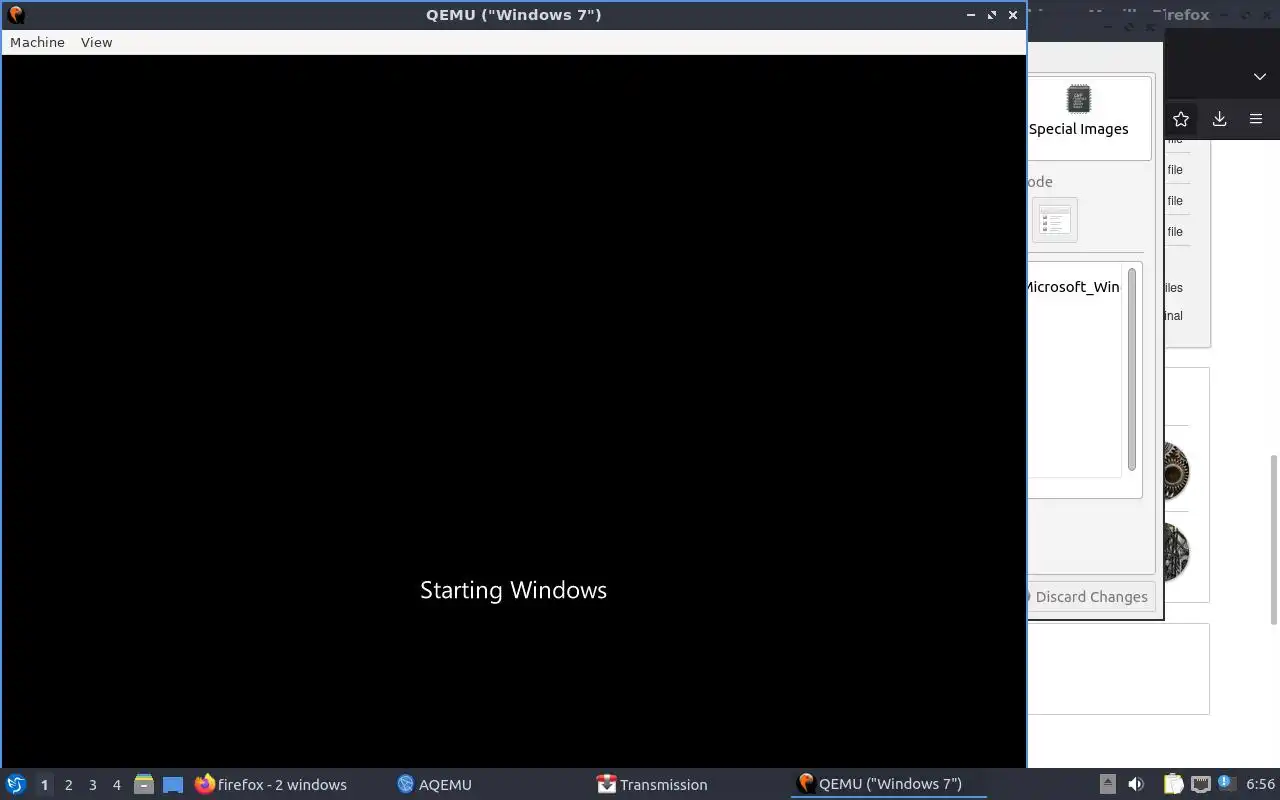Screen dimensions: 1280x800
Task: Click the QEMU flame icon in the title bar
Action: pyautogui.click(x=15, y=15)
